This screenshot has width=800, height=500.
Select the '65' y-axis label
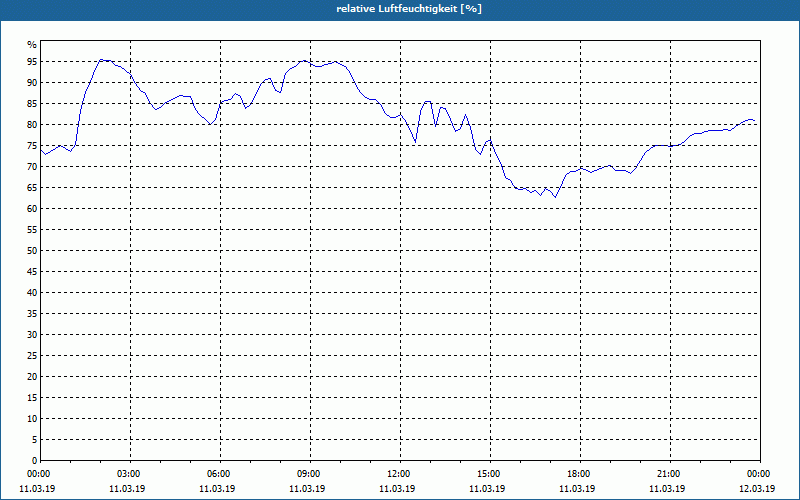point(32,188)
